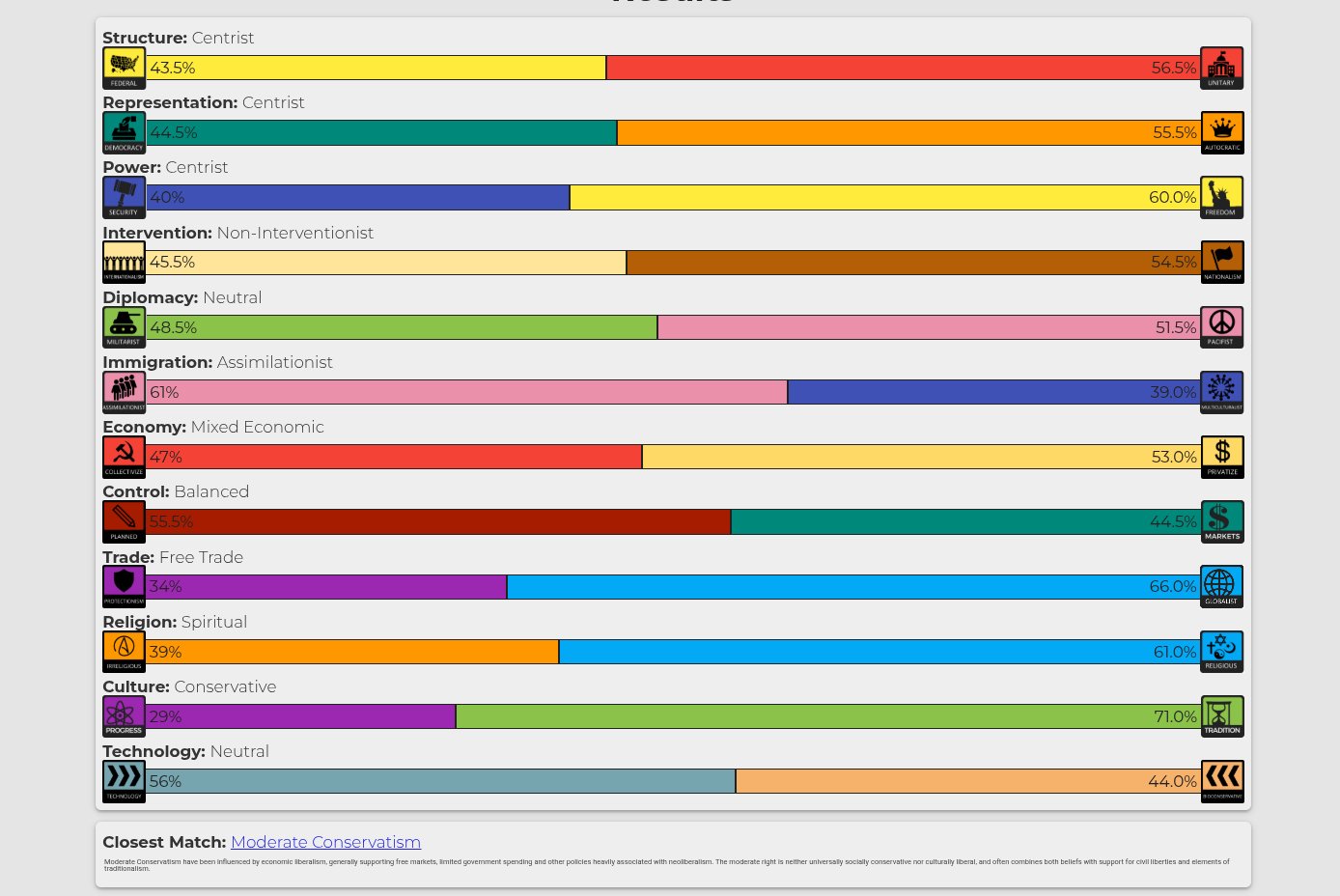
Task: Select the Democracy ballot box icon
Action: click(124, 132)
